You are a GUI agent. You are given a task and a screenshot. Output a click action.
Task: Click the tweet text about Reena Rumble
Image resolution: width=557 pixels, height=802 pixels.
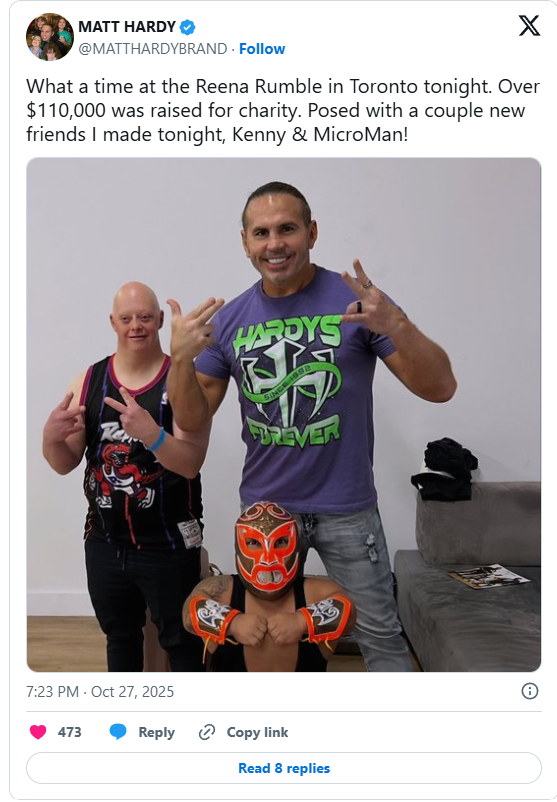[283, 110]
